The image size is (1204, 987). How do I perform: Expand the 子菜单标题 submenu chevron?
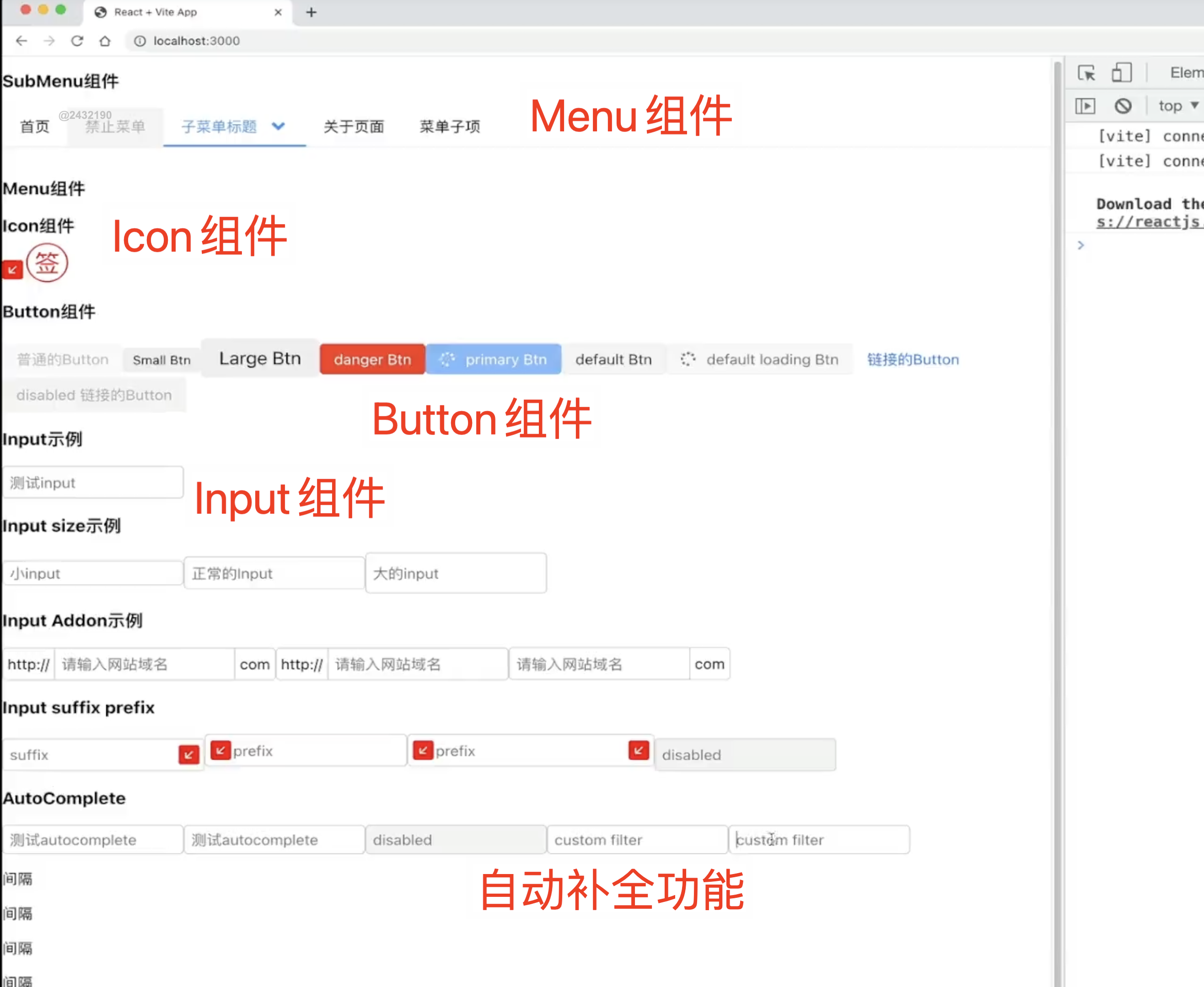point(278,126)
